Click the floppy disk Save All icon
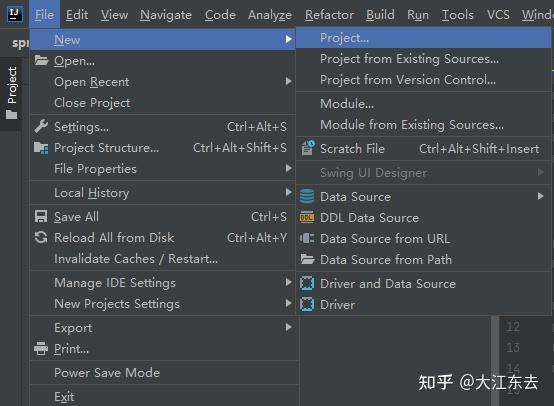The height and width of the screenshot is (406, 554). pos(41,216)
